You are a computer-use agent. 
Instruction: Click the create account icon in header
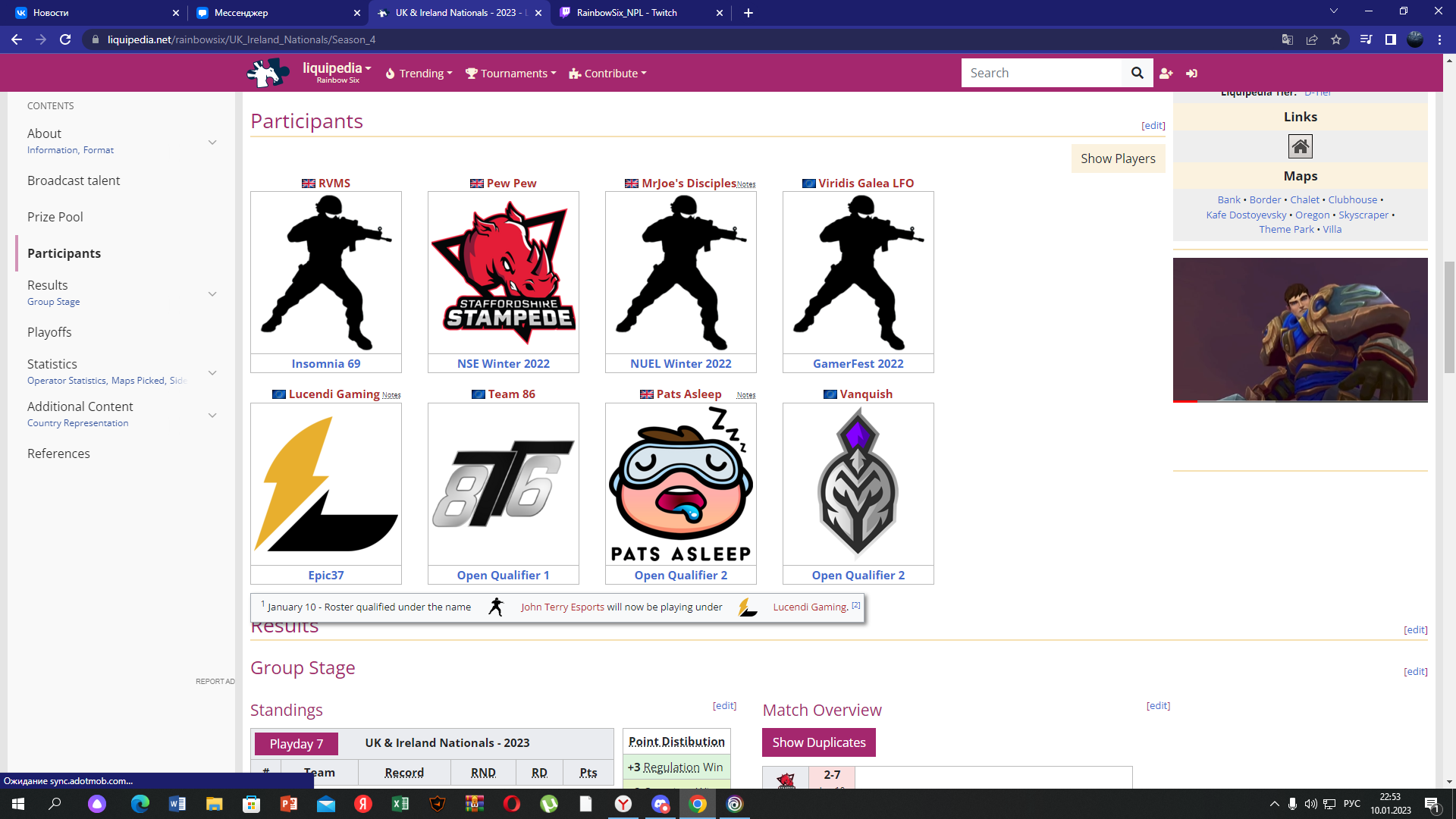click(x=1166, y=73)
